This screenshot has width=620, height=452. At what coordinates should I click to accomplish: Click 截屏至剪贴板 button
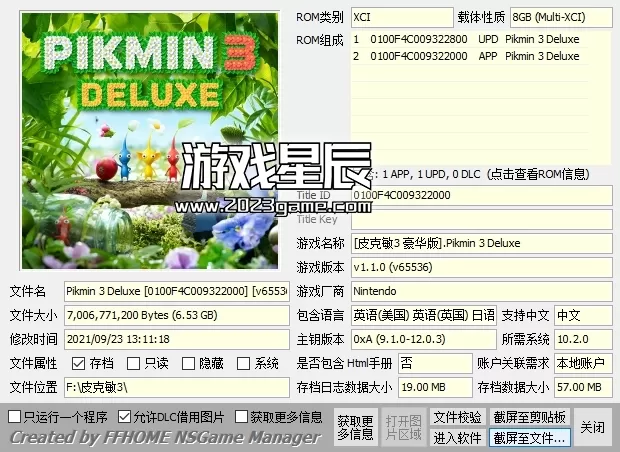[x=529, y=417]
